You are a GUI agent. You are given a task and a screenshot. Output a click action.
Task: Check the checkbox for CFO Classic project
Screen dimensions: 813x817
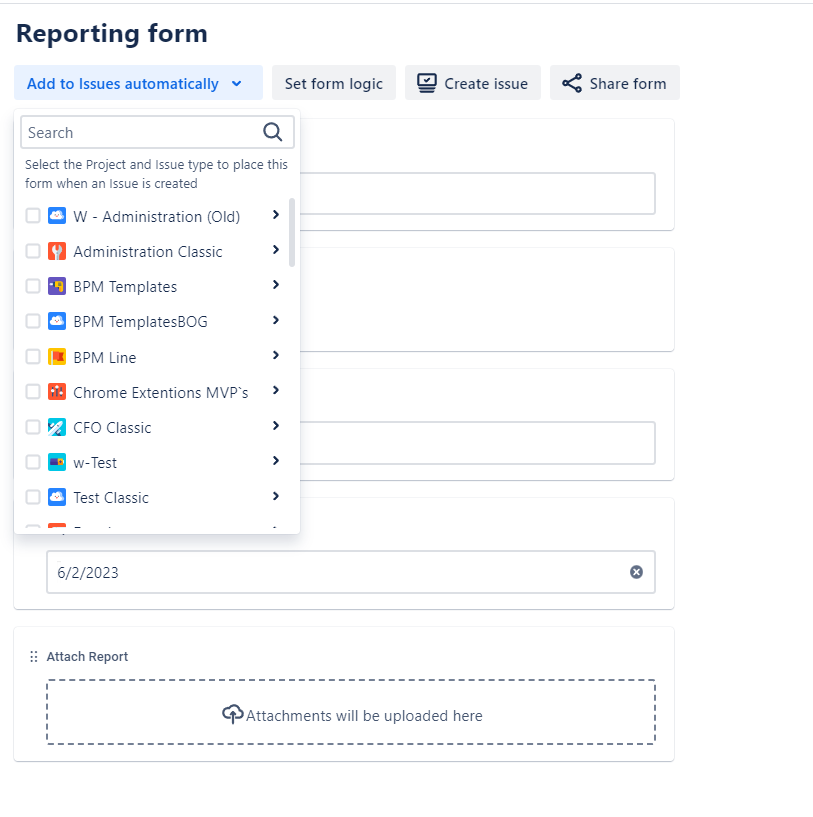32,426
